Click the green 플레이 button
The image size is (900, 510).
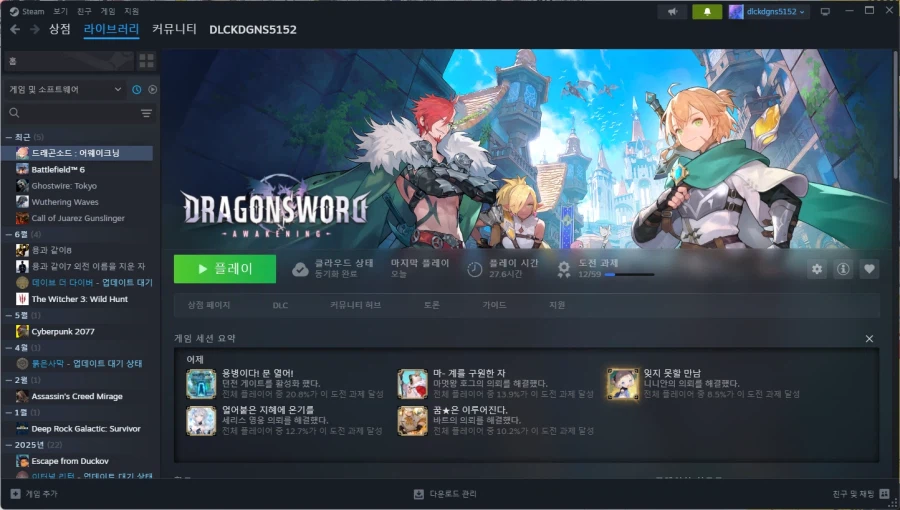(x=225, y=269)
